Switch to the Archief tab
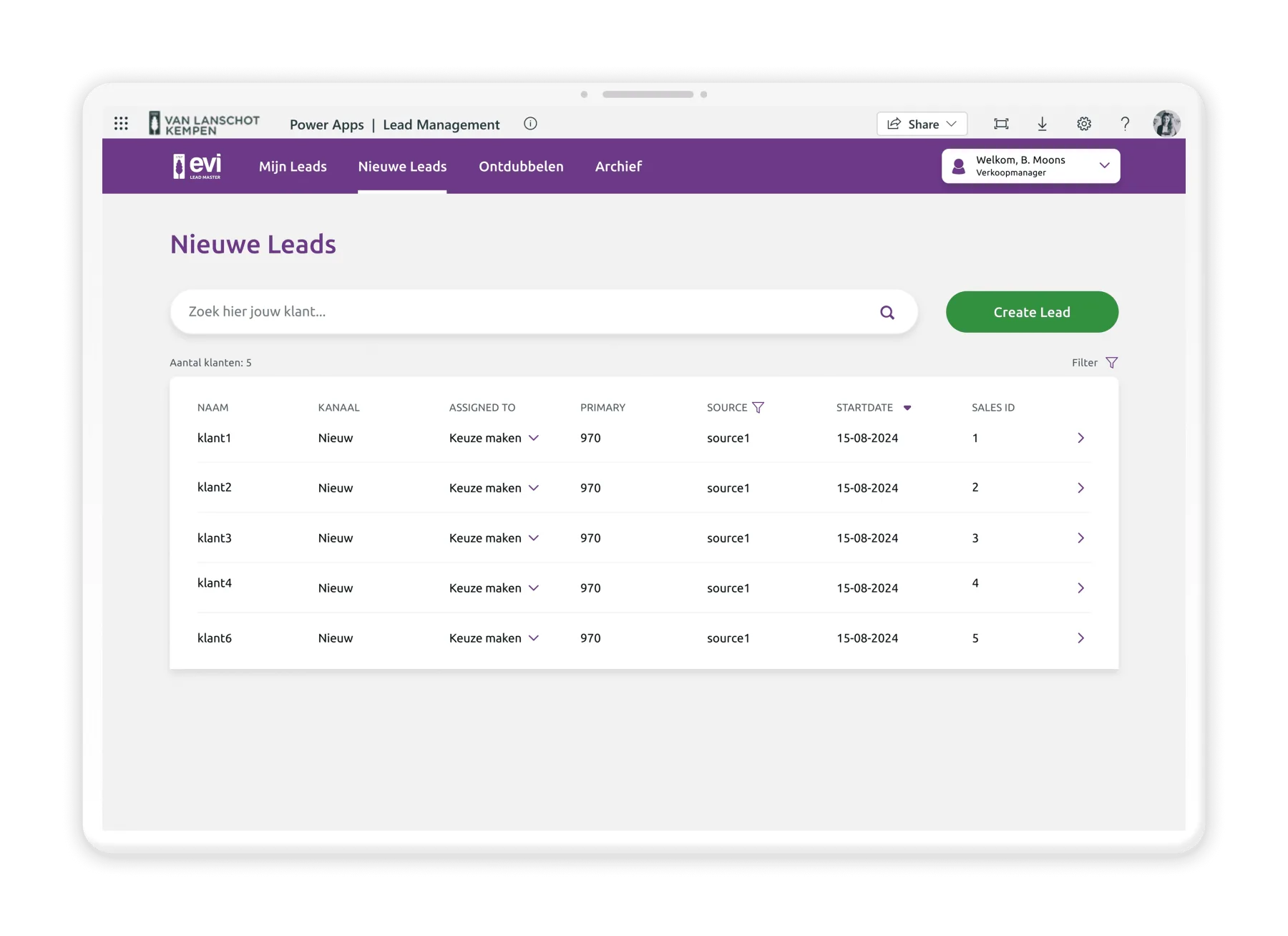 [618, 166]
